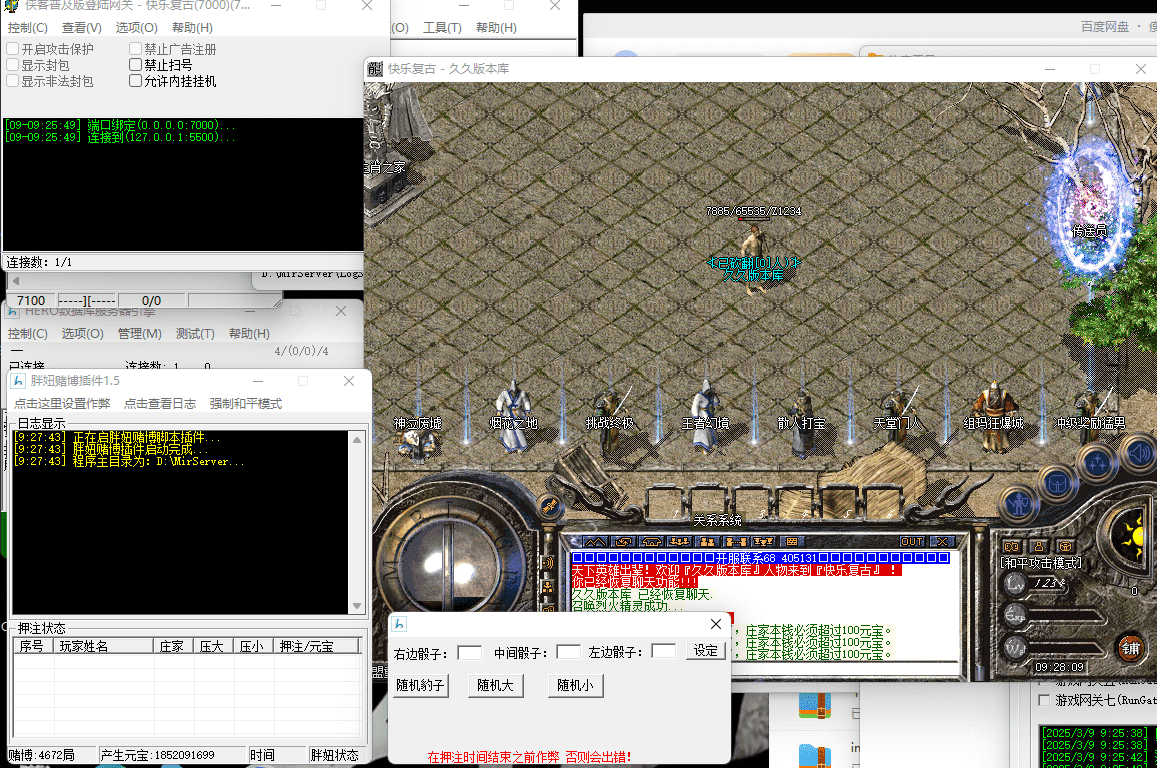Viewport: 1157px width, 768px height.
Task: Open the 控制(C) menu in gateway window
Action: (28, 28)
